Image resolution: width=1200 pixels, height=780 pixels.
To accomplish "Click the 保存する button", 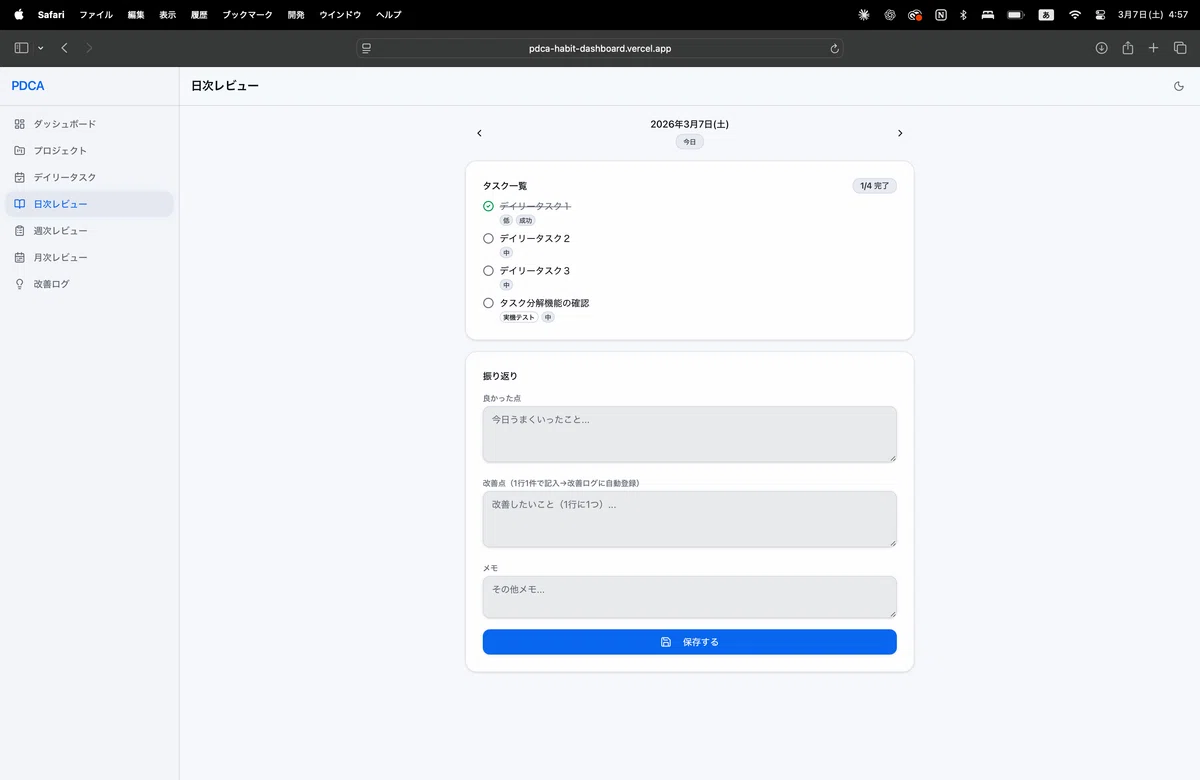I will [x=689, y=642].
